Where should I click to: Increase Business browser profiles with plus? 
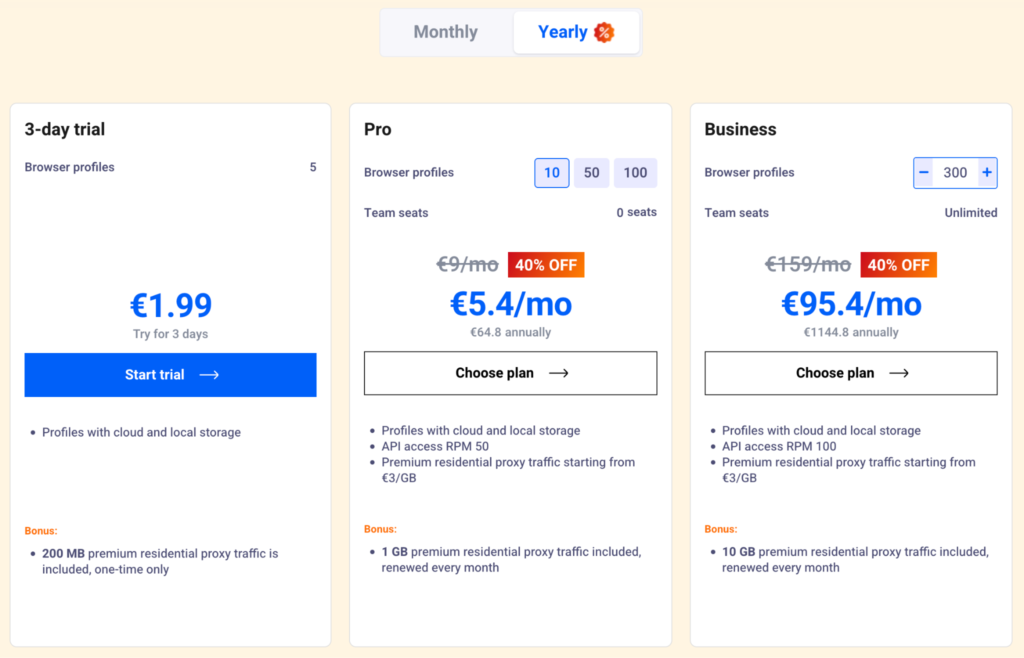[987, 172]
